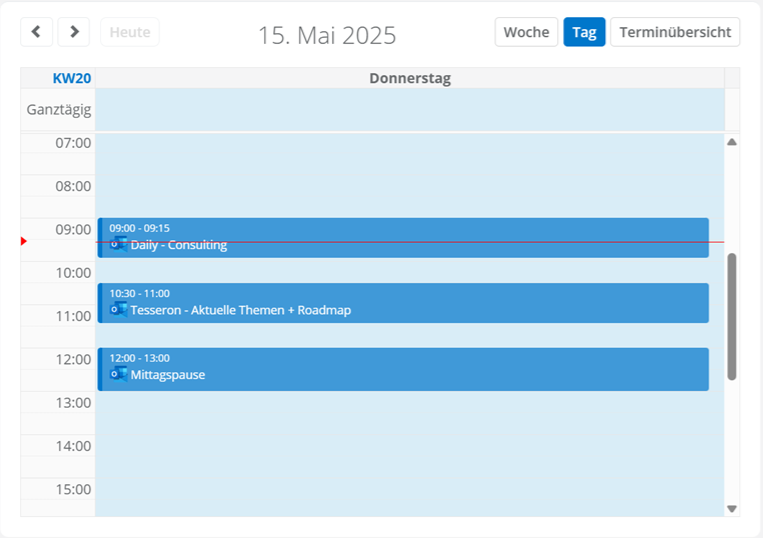Click the Ganztägig all-day row
This screenshot has width=763, height=538.
[x=408, y=110]
